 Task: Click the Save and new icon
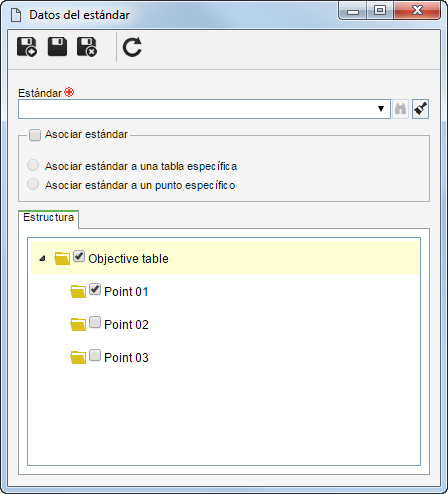coord(27,47)
